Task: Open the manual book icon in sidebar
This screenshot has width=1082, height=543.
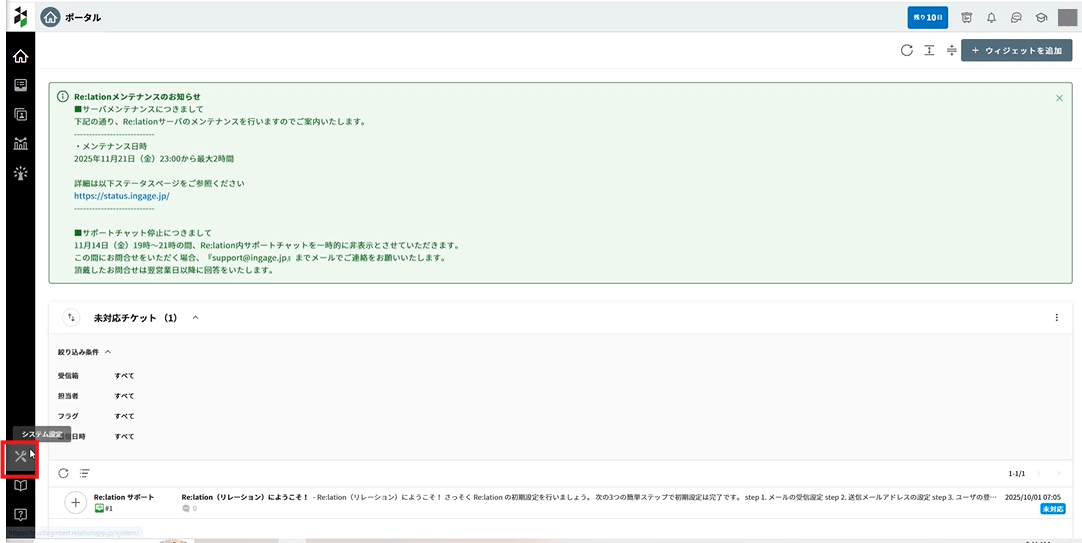Action: pos(21,486)
